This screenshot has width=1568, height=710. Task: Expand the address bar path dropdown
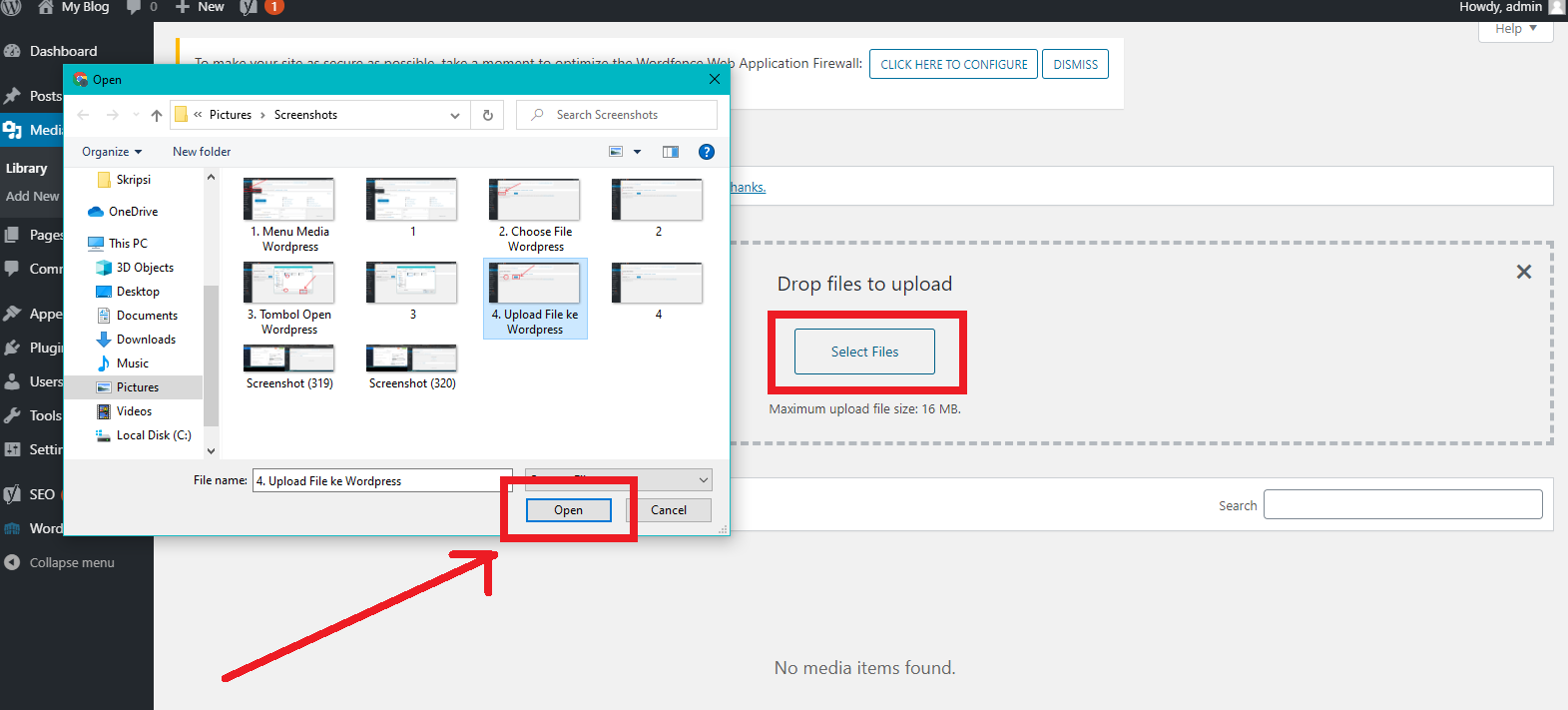(455, 115)
